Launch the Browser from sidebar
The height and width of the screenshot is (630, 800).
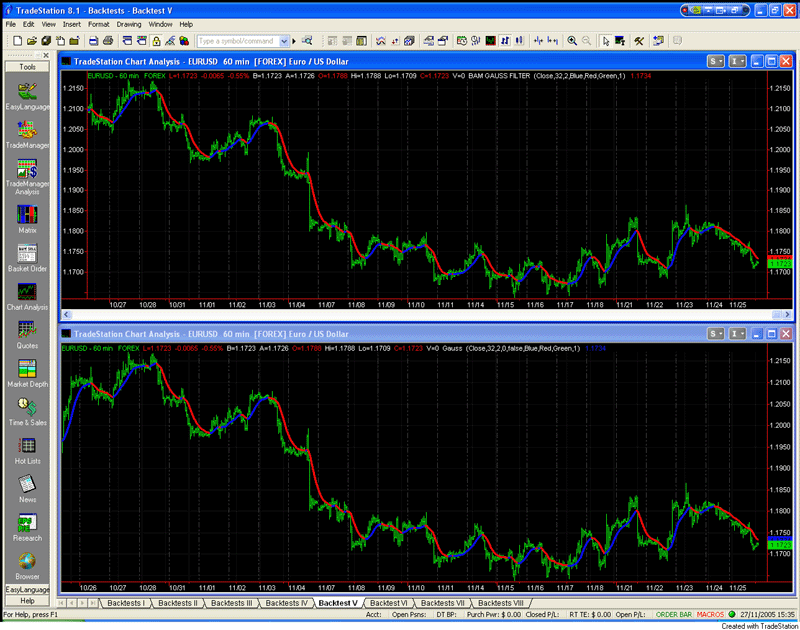tap(27, 561)
